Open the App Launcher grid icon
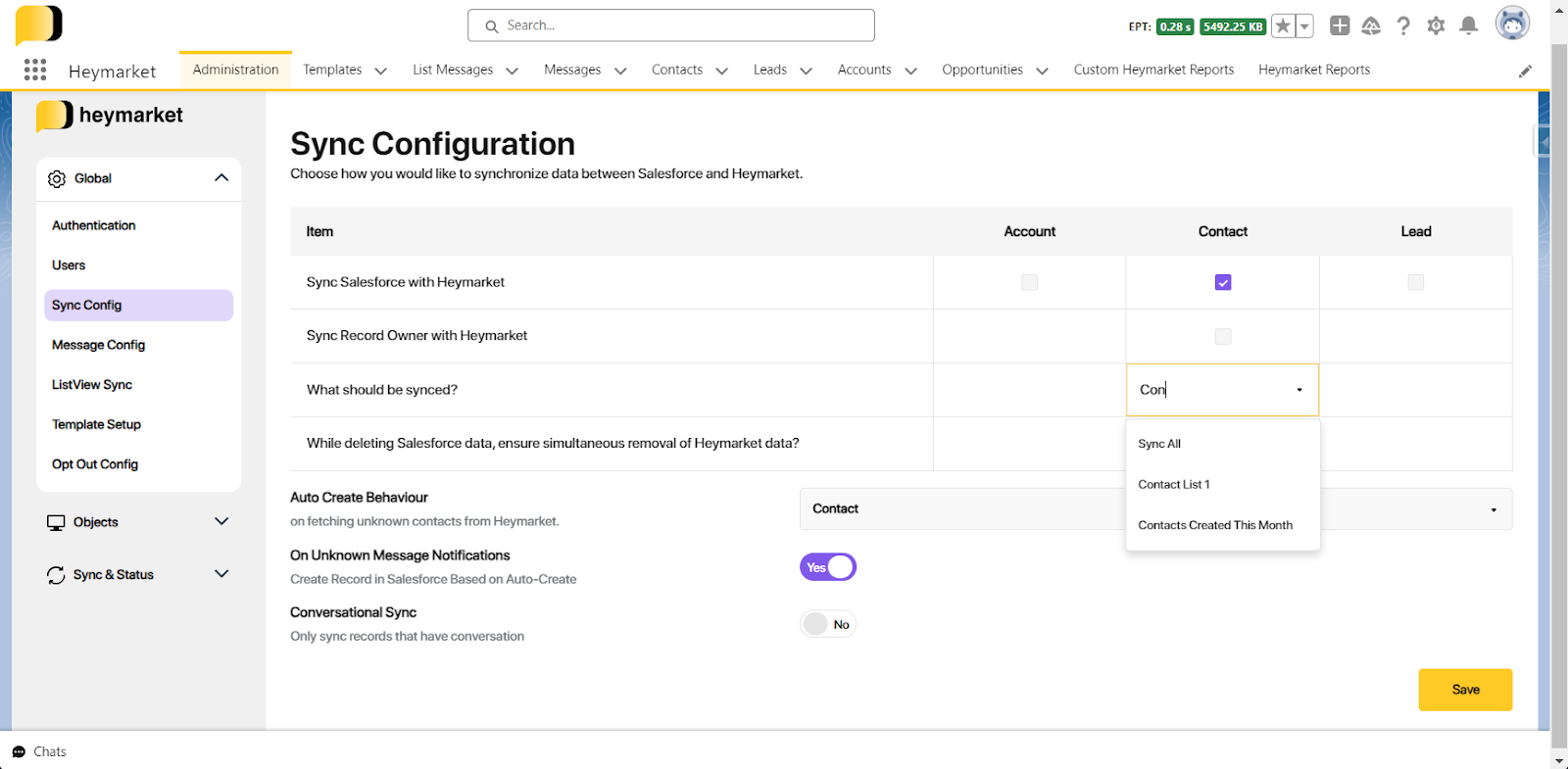 pos(35,70)
